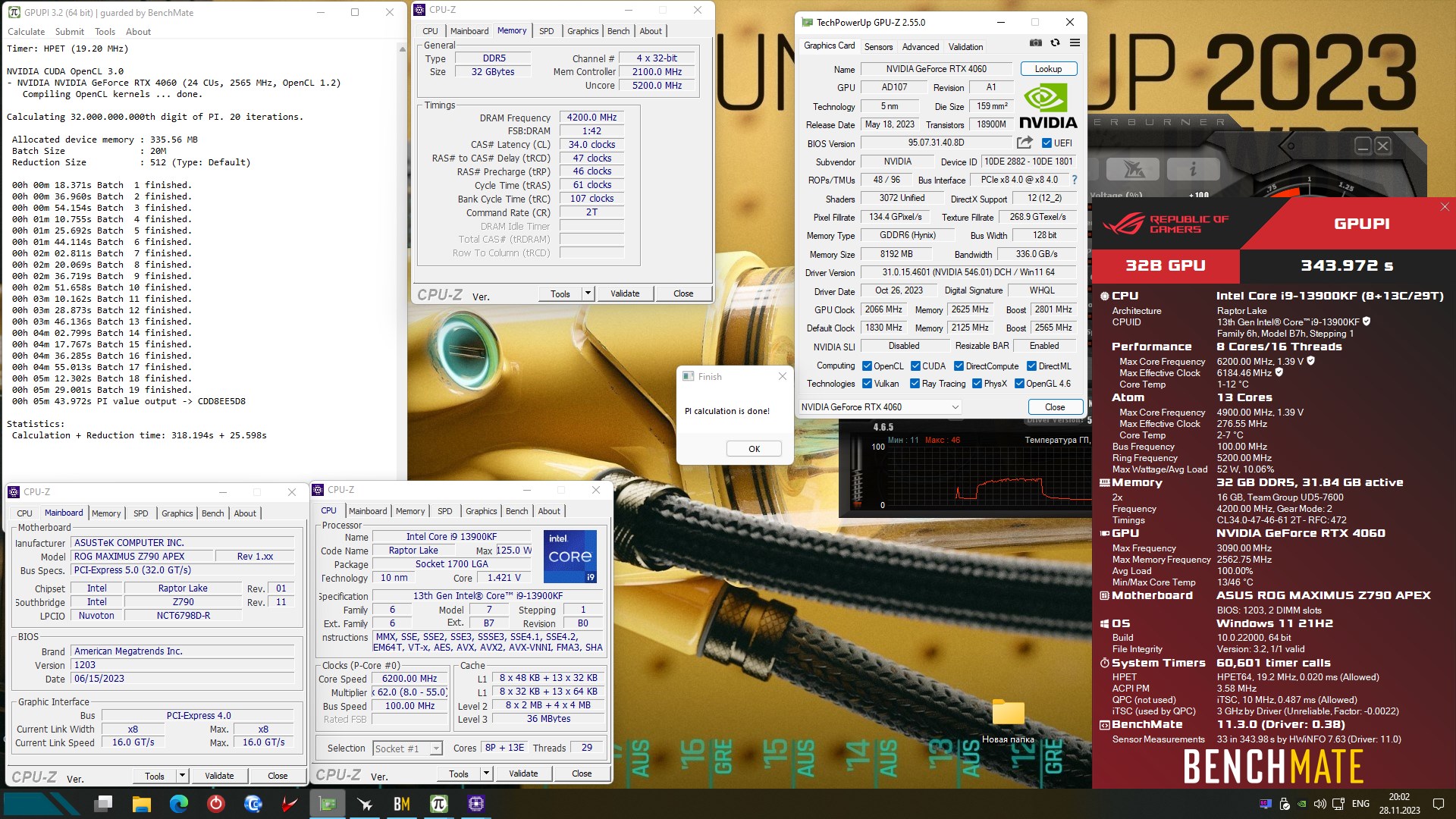Screen dimensions: 1456x819
Task: Launch Microsoft Edge from taskbar
Action: pyautogui.click(x=179, y=804)
